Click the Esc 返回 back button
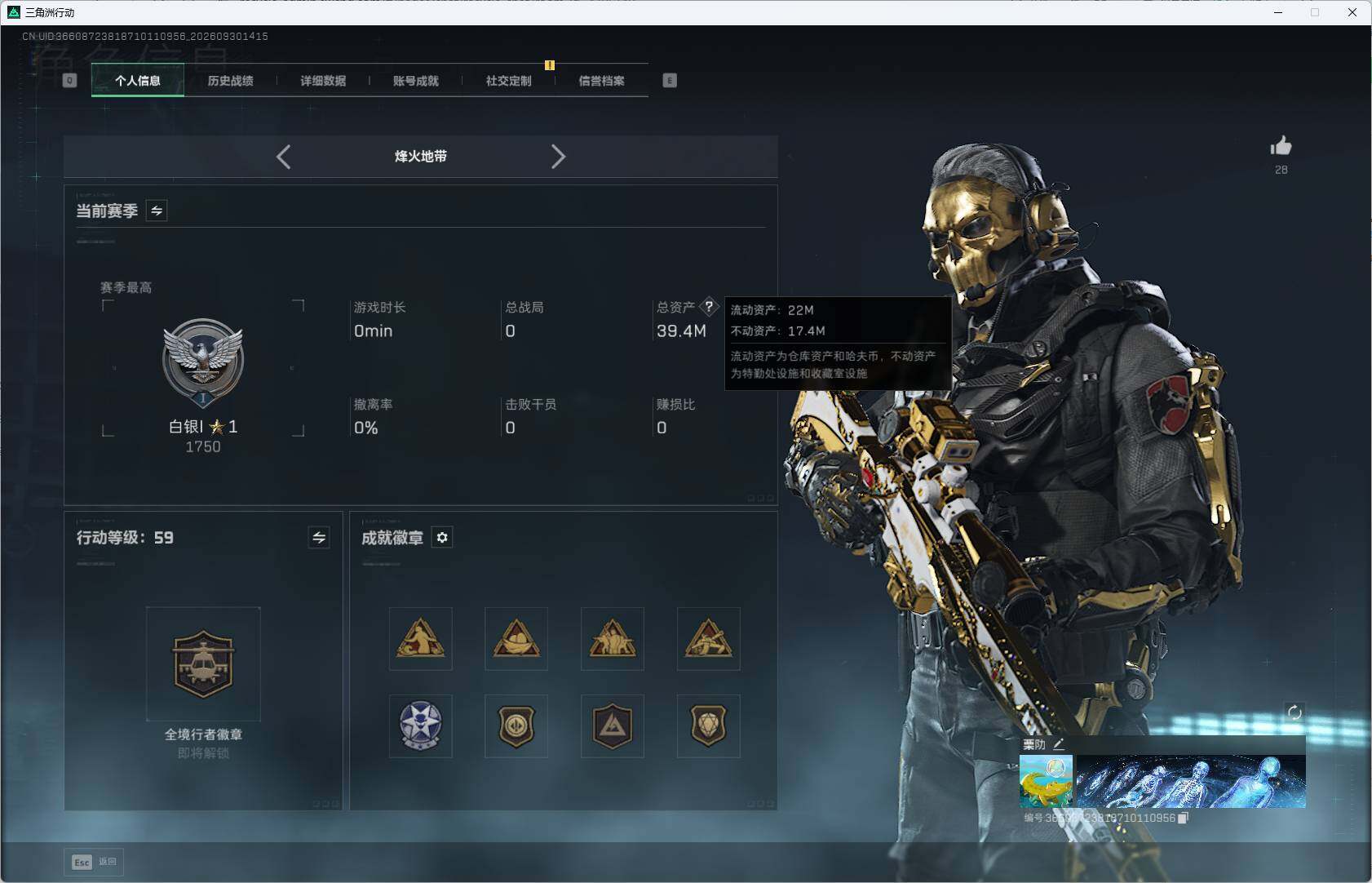Viewport: 1372px width, 883px height. pos(94,862)
